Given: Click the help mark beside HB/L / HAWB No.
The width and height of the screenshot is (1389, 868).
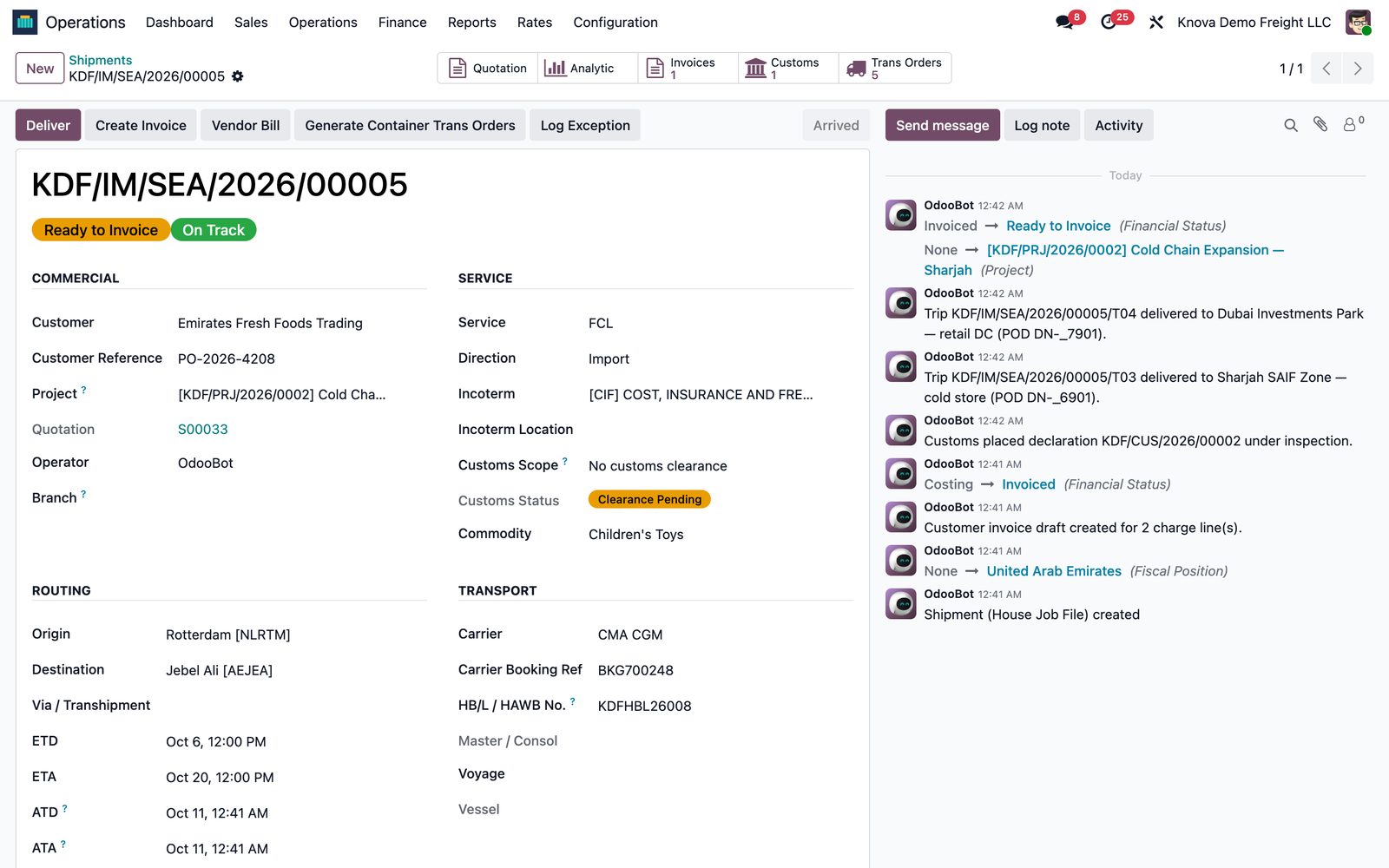Looking at the screenshot, I should (572, 702).
